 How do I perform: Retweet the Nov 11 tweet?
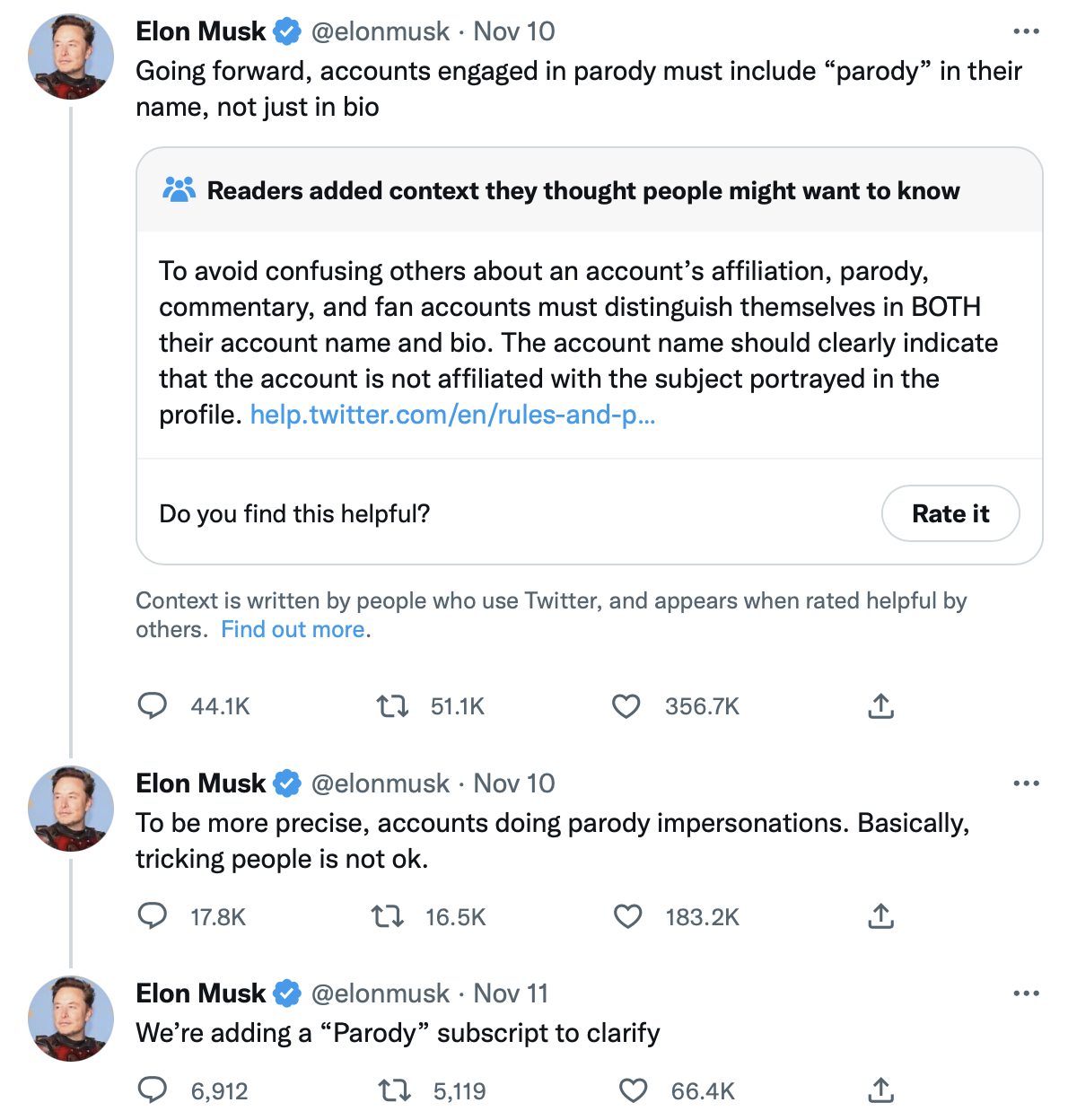394,1090
